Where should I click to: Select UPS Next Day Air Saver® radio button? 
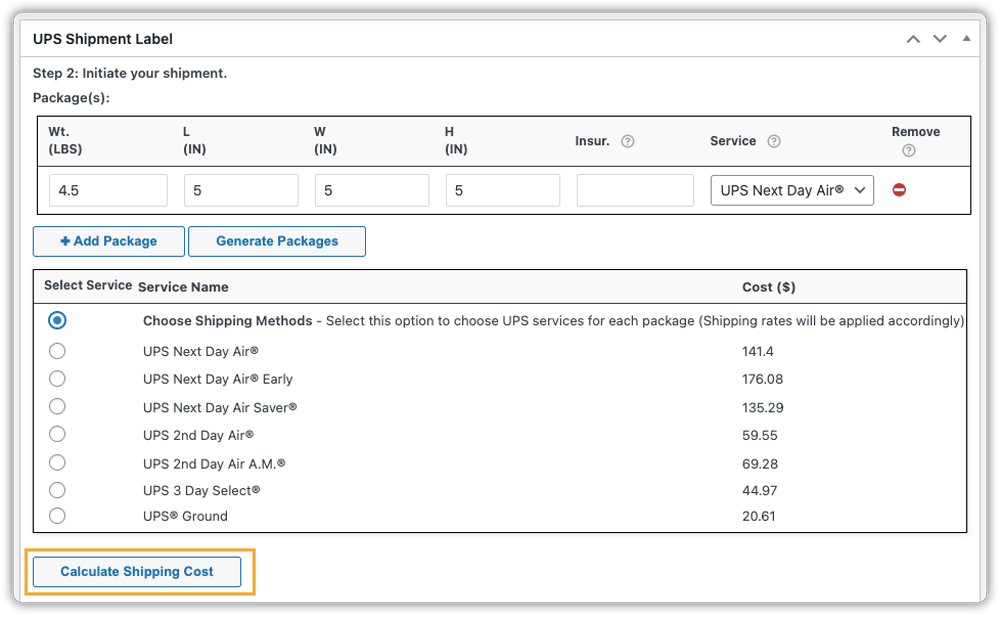pos(57,407)
